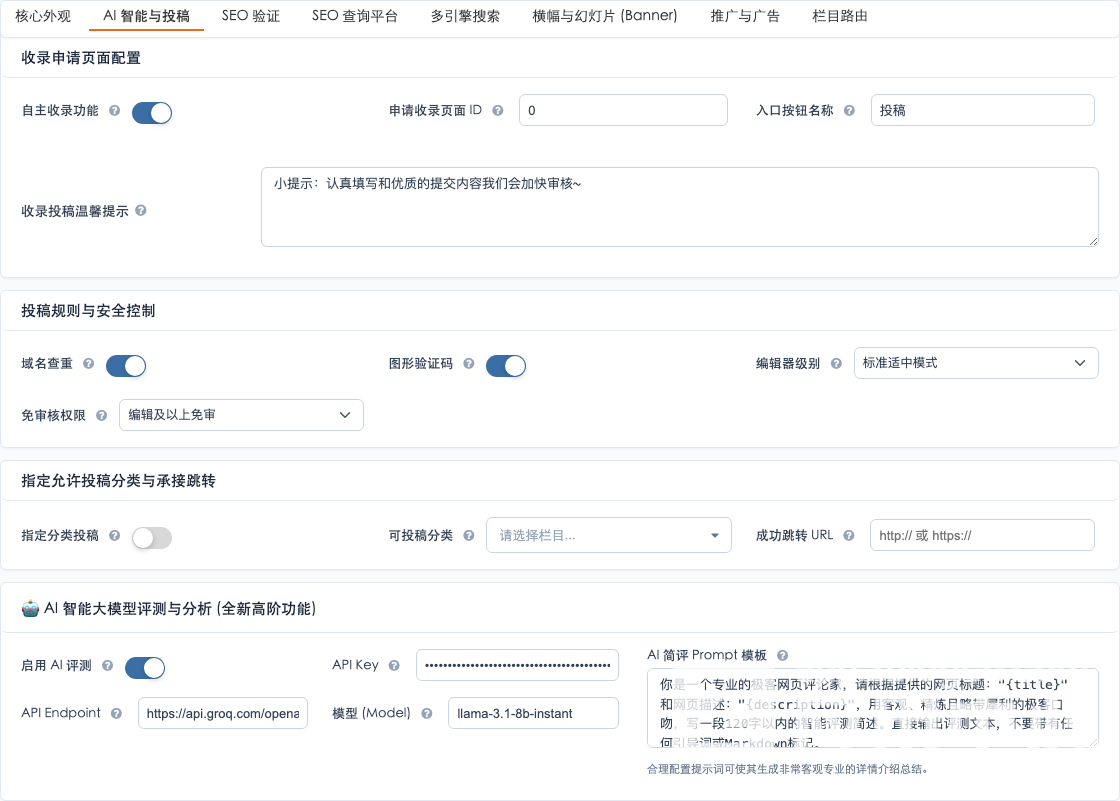The height and width of the screenshot is (801, 1120).
Task: Focus the 成功跳转 URL field
Action: (982, 535)
